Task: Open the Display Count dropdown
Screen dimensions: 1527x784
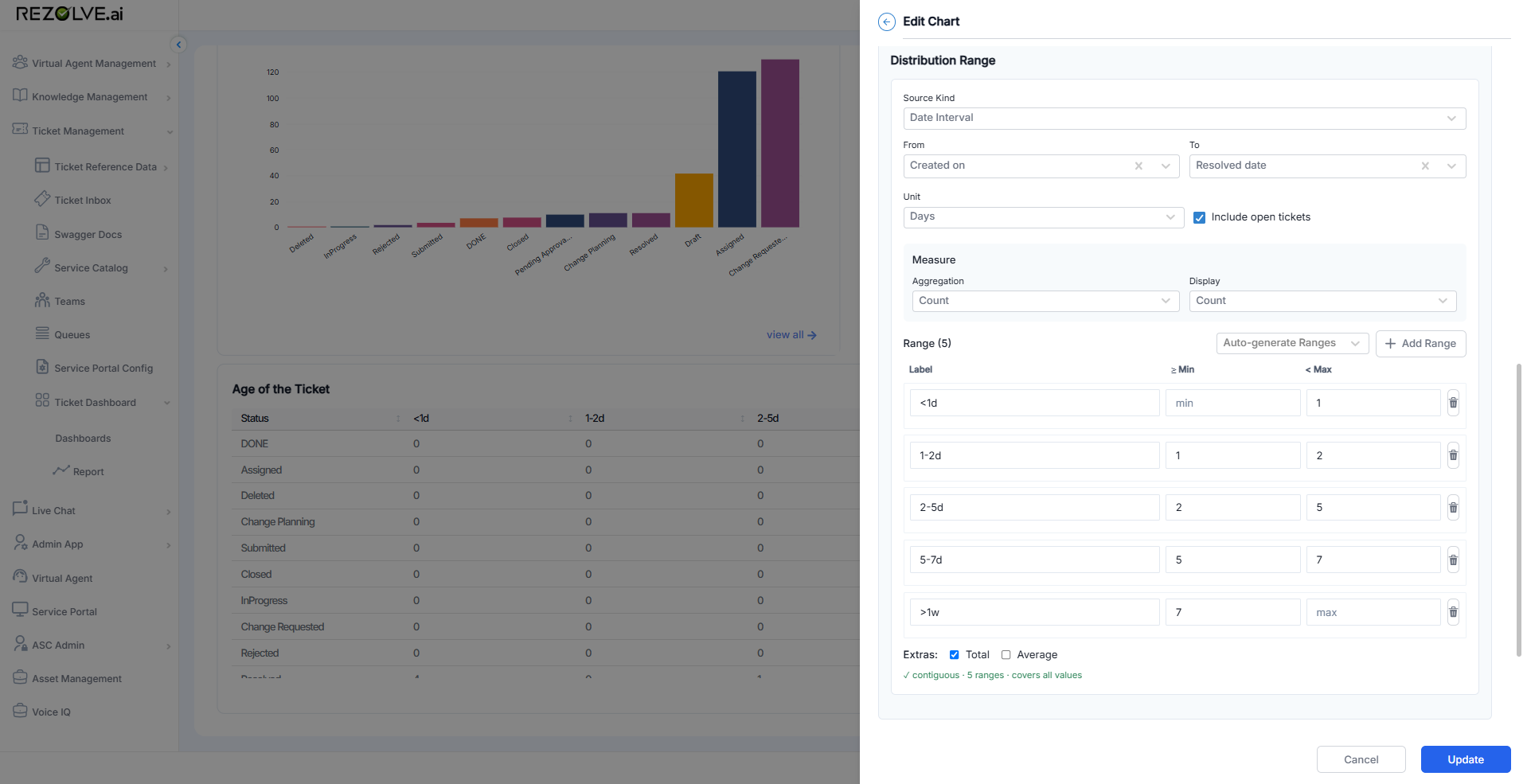Action: click(x=1322, y=301)
